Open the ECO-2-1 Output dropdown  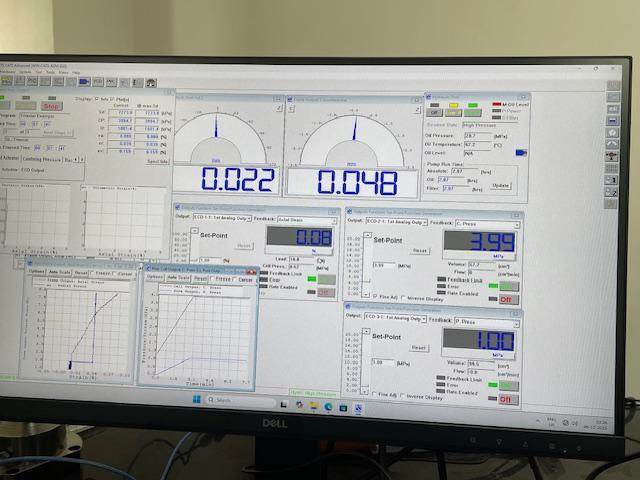tap(396, 222)
